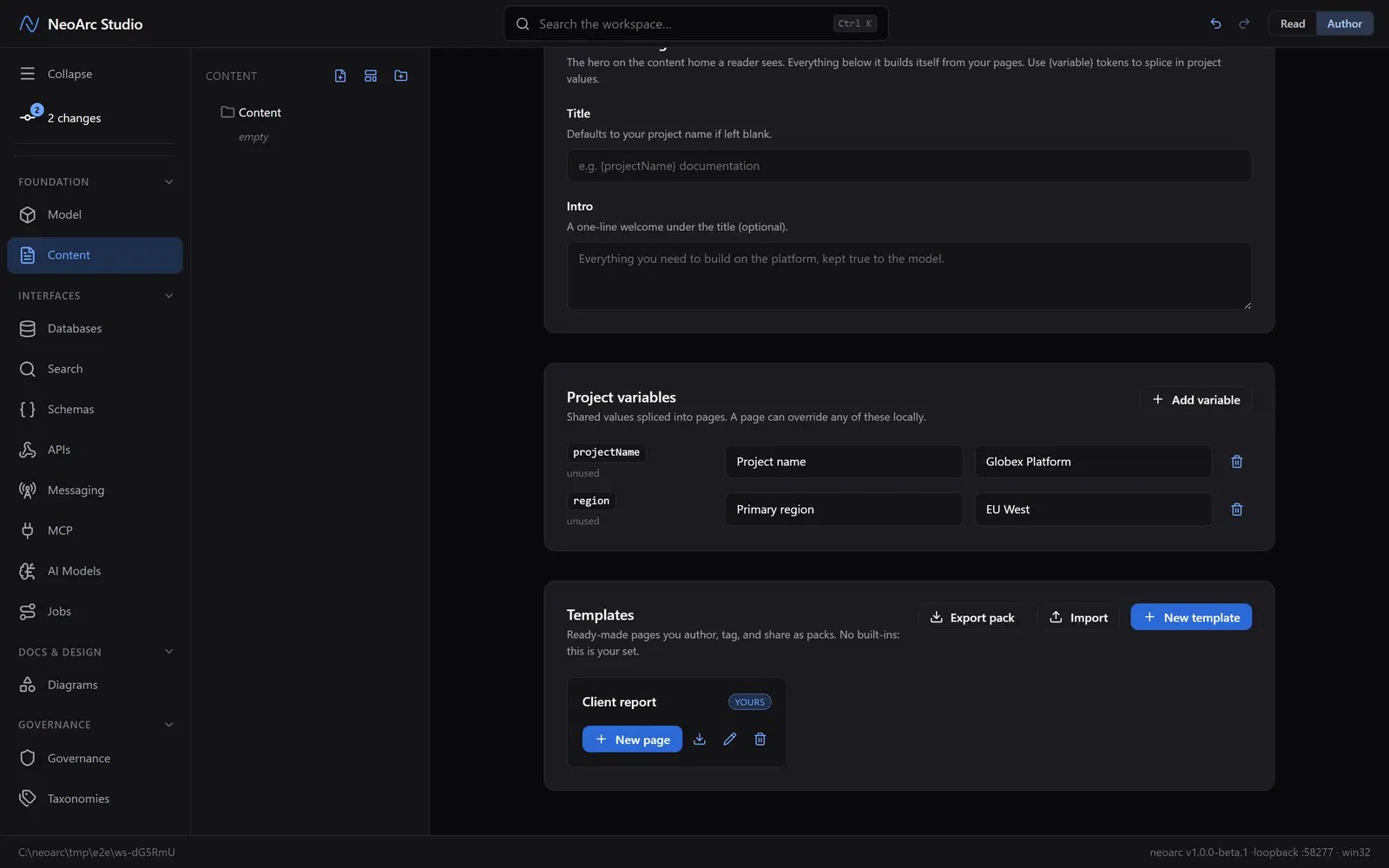Click the undo arrow icon
Screen dimensions: 1389x868
point(1215,23)
